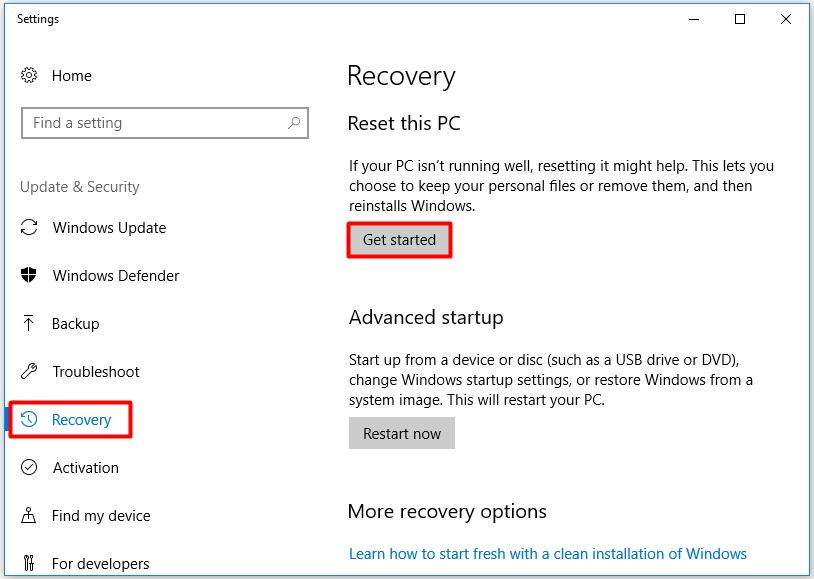
Task: Select Troubleshoot in the sidebar
Action: [96, 372]
